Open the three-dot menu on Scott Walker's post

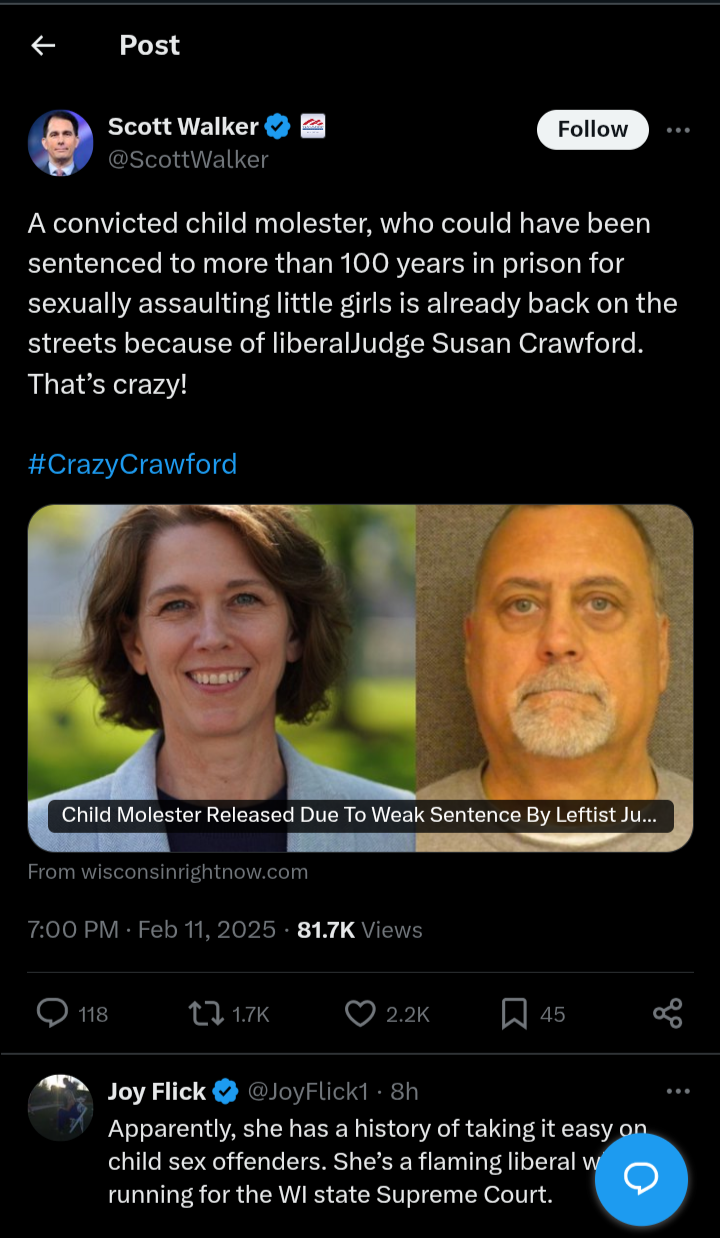point(678,130)
